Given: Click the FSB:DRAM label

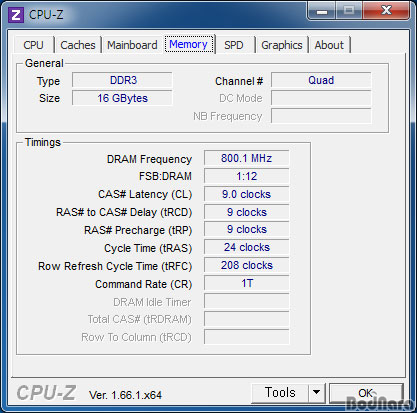Looking at the screenshot, I should click(165, 176).
